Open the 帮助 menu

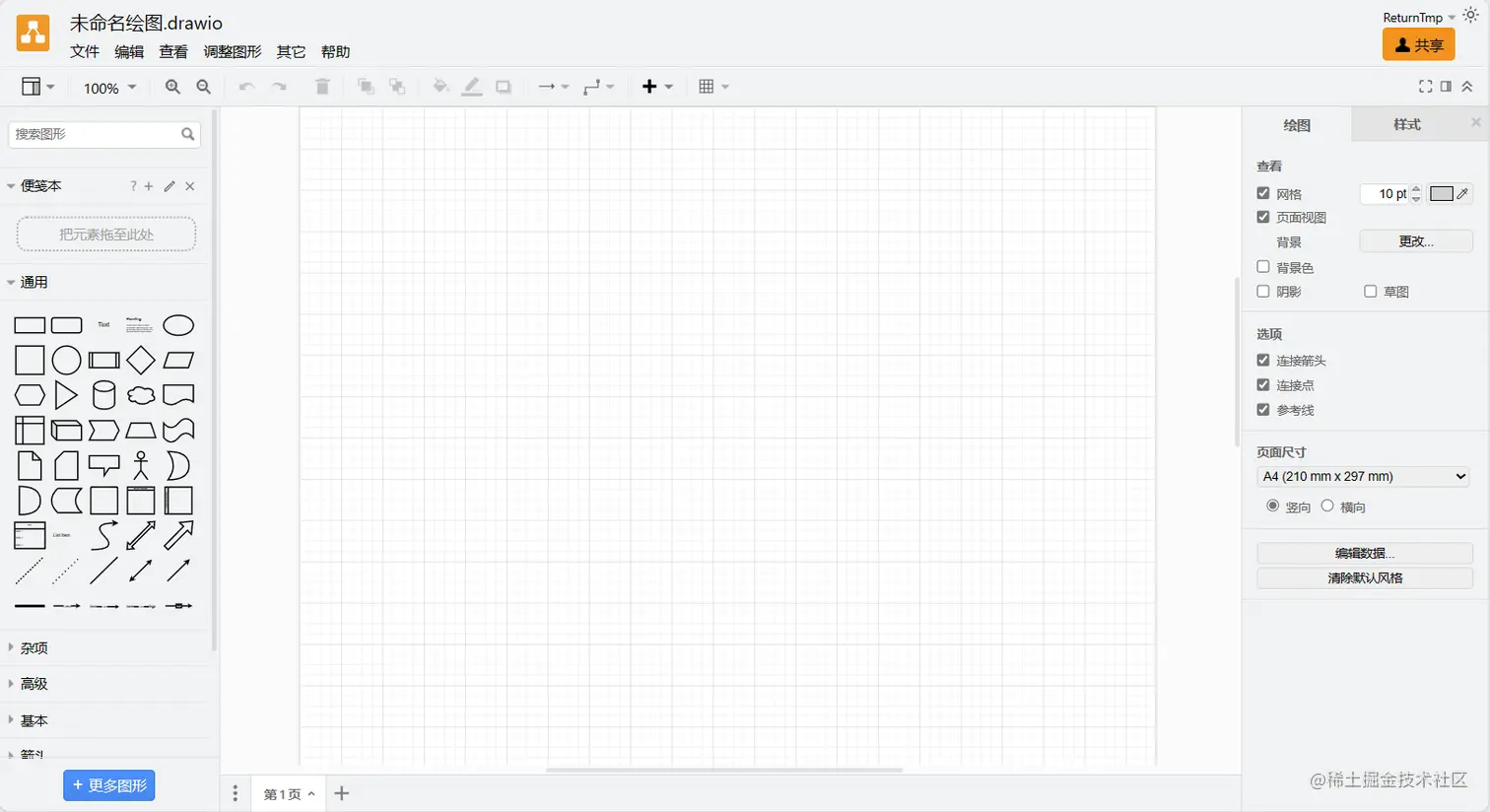coord(335,51)
